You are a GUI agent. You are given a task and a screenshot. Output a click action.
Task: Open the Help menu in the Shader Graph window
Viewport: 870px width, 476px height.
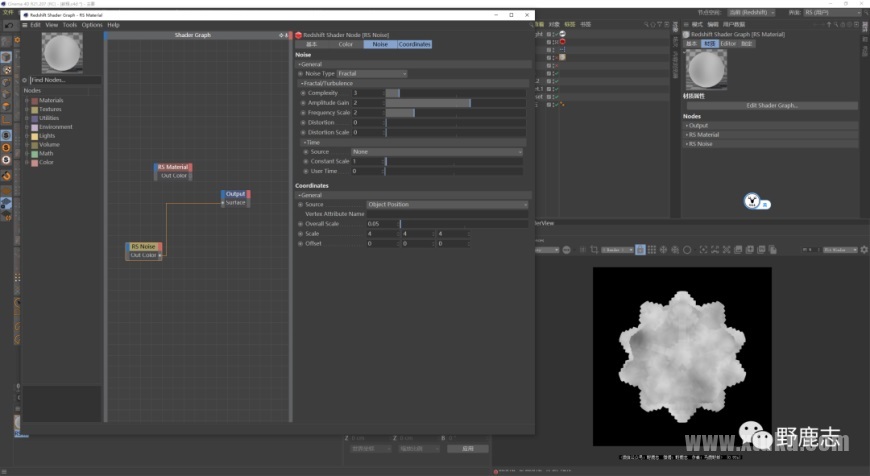(x=113, y=25)
